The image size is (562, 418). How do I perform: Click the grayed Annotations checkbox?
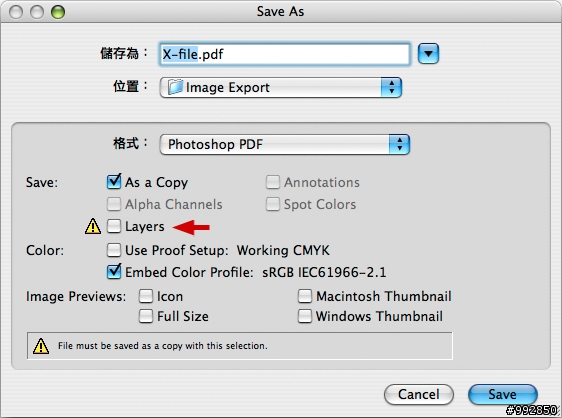(273, 182)
